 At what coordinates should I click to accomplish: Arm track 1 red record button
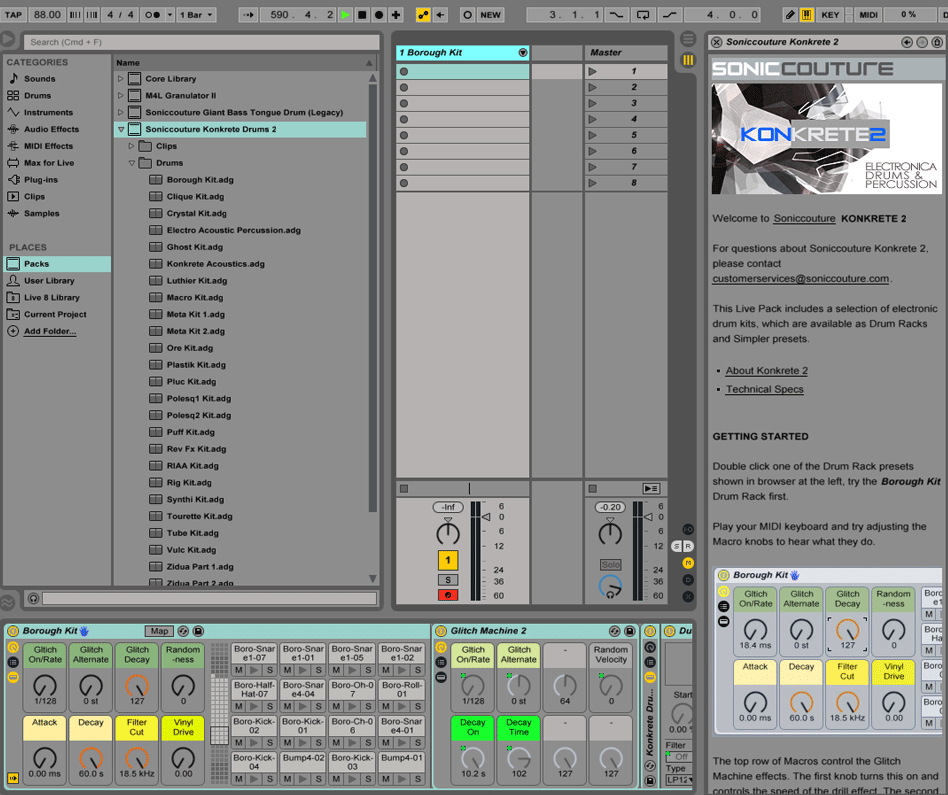(x=447, y=595)
